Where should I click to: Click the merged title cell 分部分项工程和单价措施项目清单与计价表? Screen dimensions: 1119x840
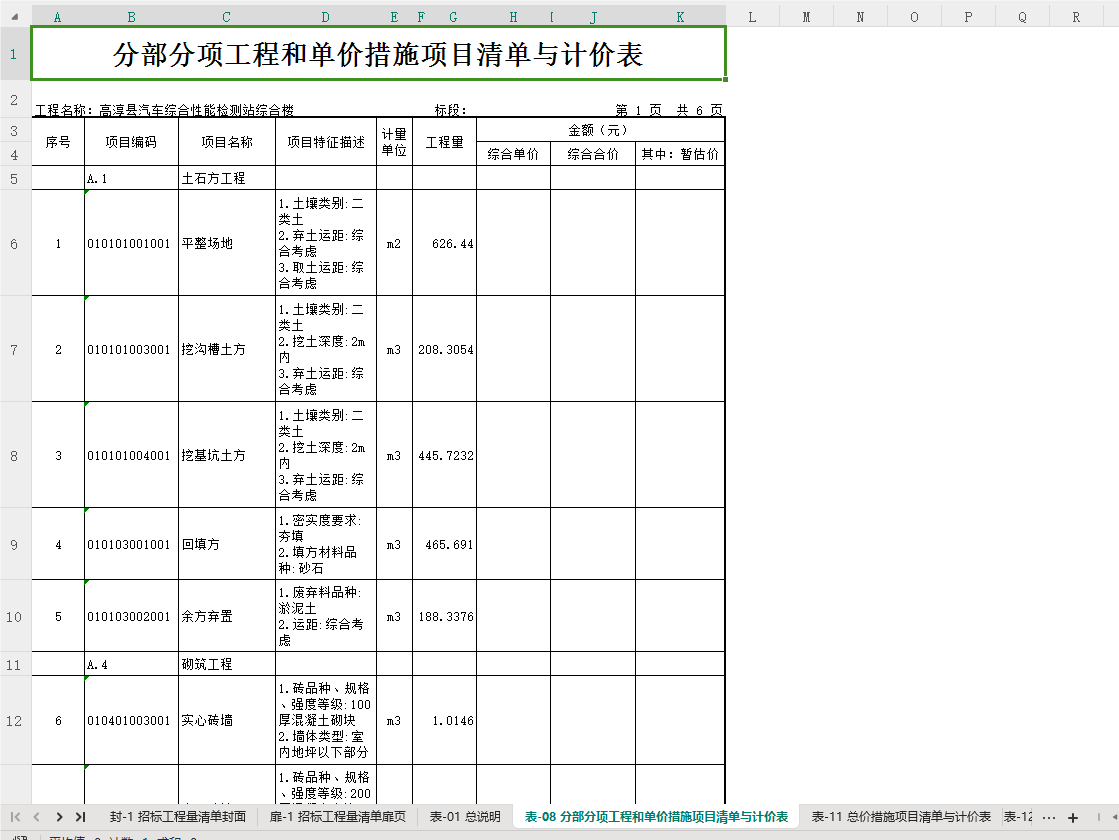pyautogui.click(x=378, y=54)
